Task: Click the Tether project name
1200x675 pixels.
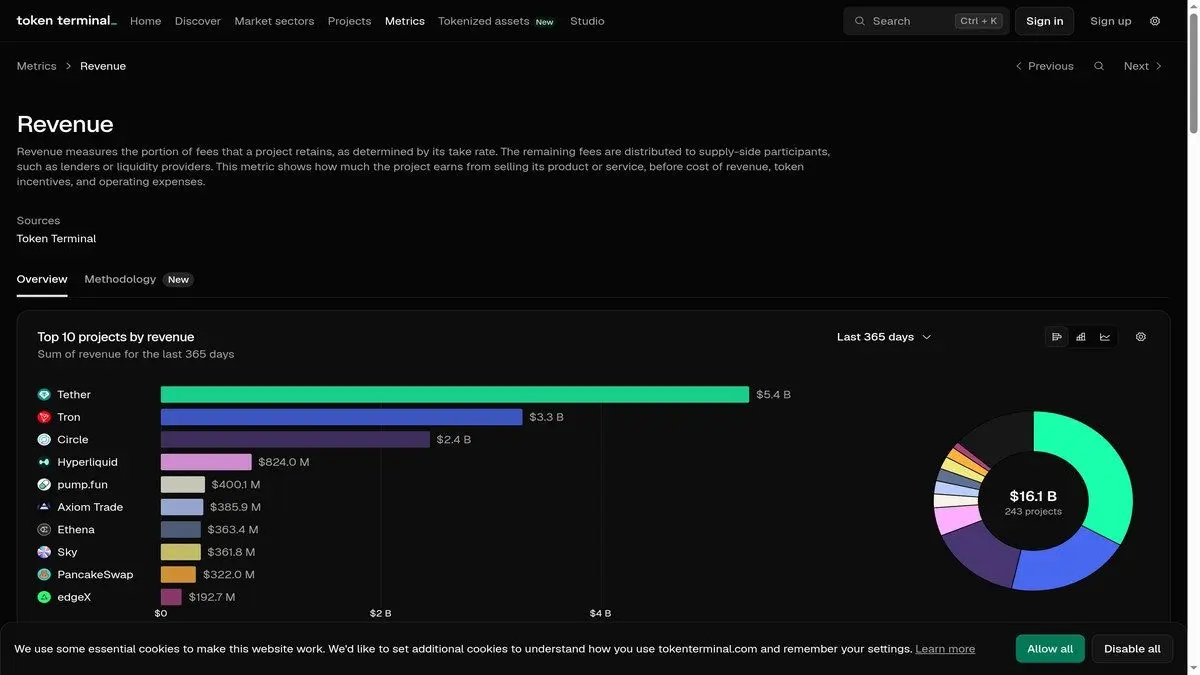Action: [74, 395]
